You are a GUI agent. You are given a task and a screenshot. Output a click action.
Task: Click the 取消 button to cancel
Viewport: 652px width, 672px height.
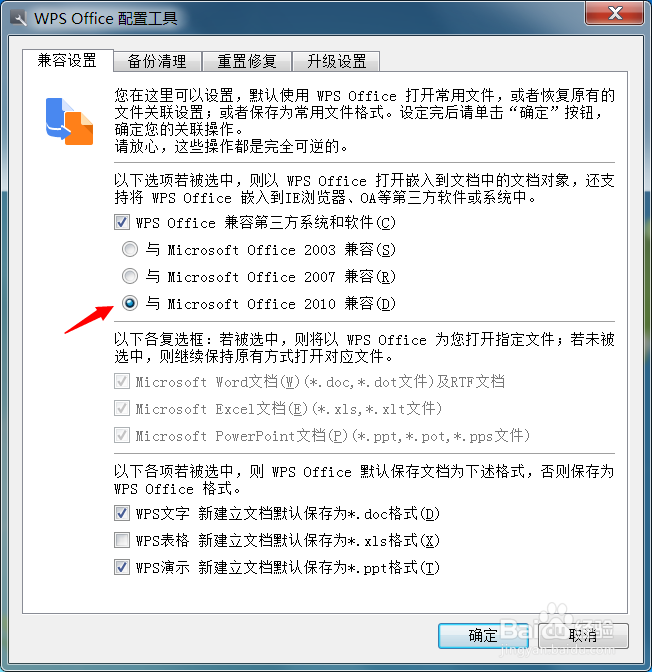pyautogui.click(x=583, y=636)
